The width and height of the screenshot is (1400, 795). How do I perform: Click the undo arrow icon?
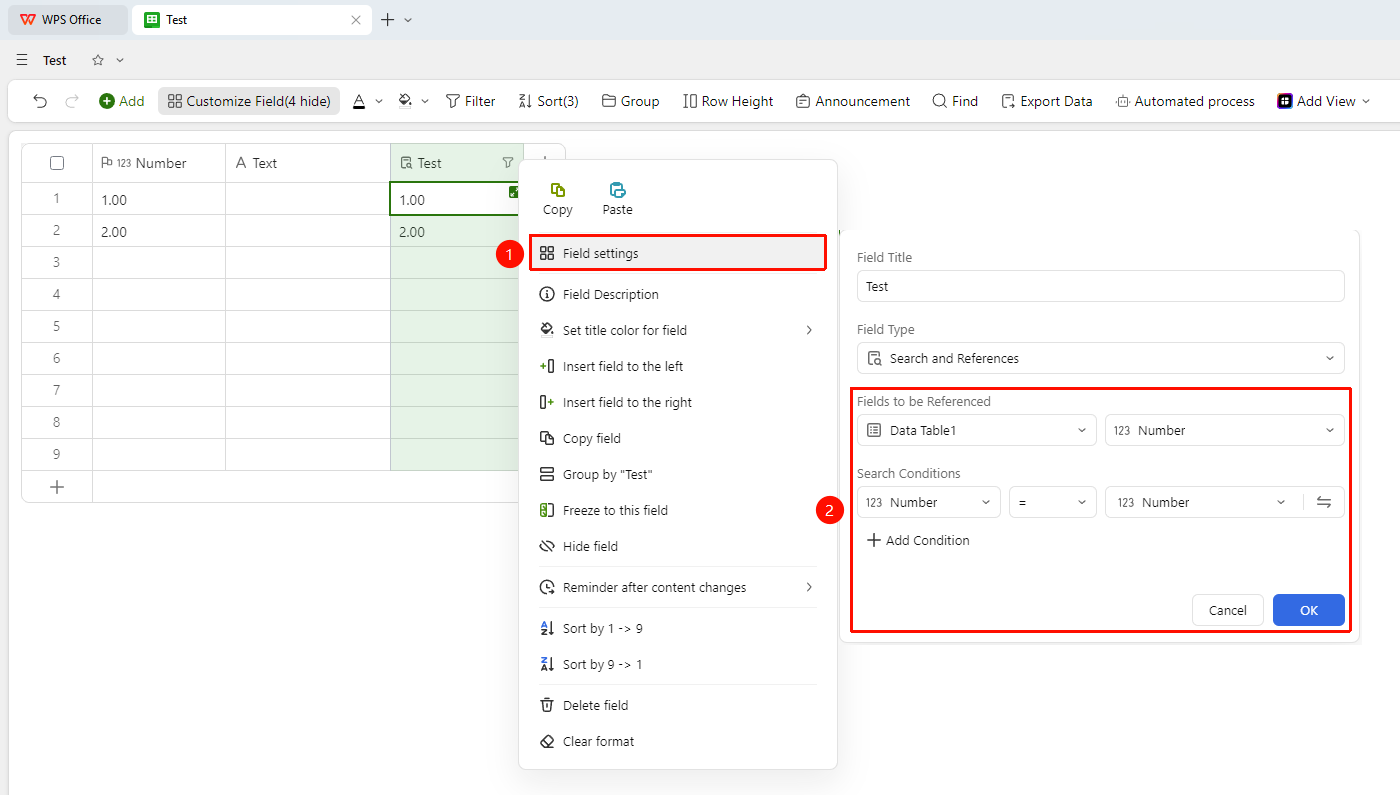tap(40, 101)
